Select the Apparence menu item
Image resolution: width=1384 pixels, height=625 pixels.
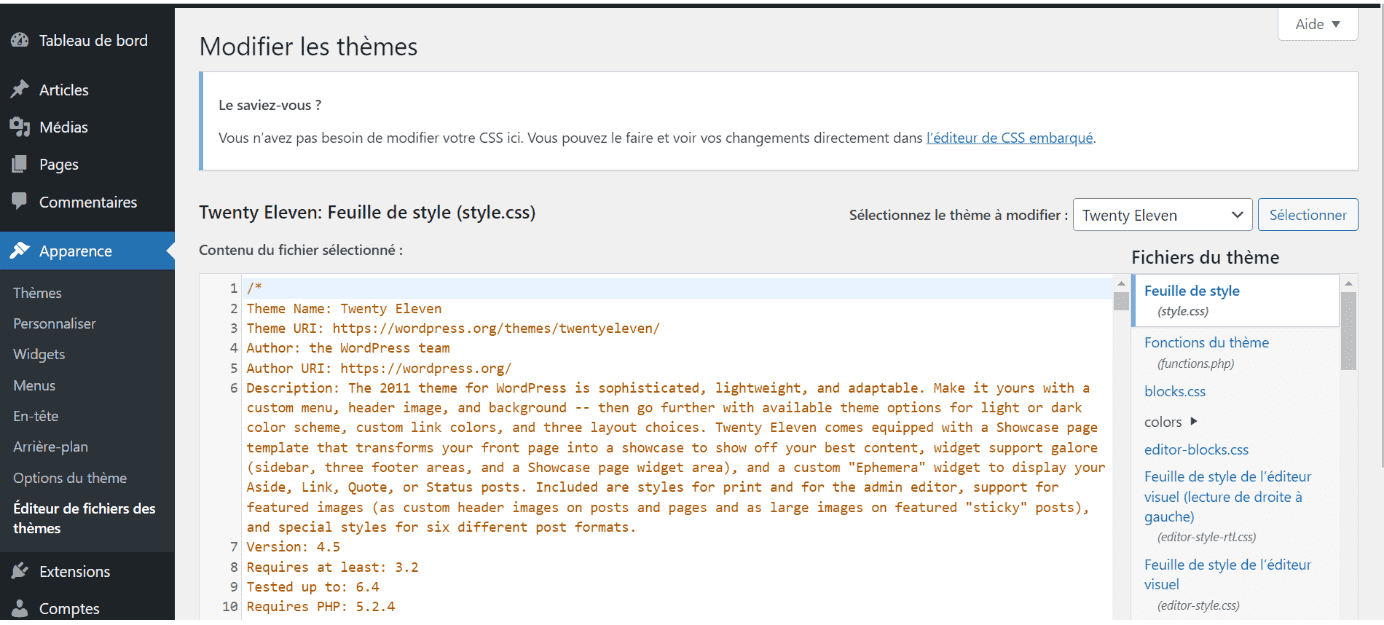(x=87, y=251)
